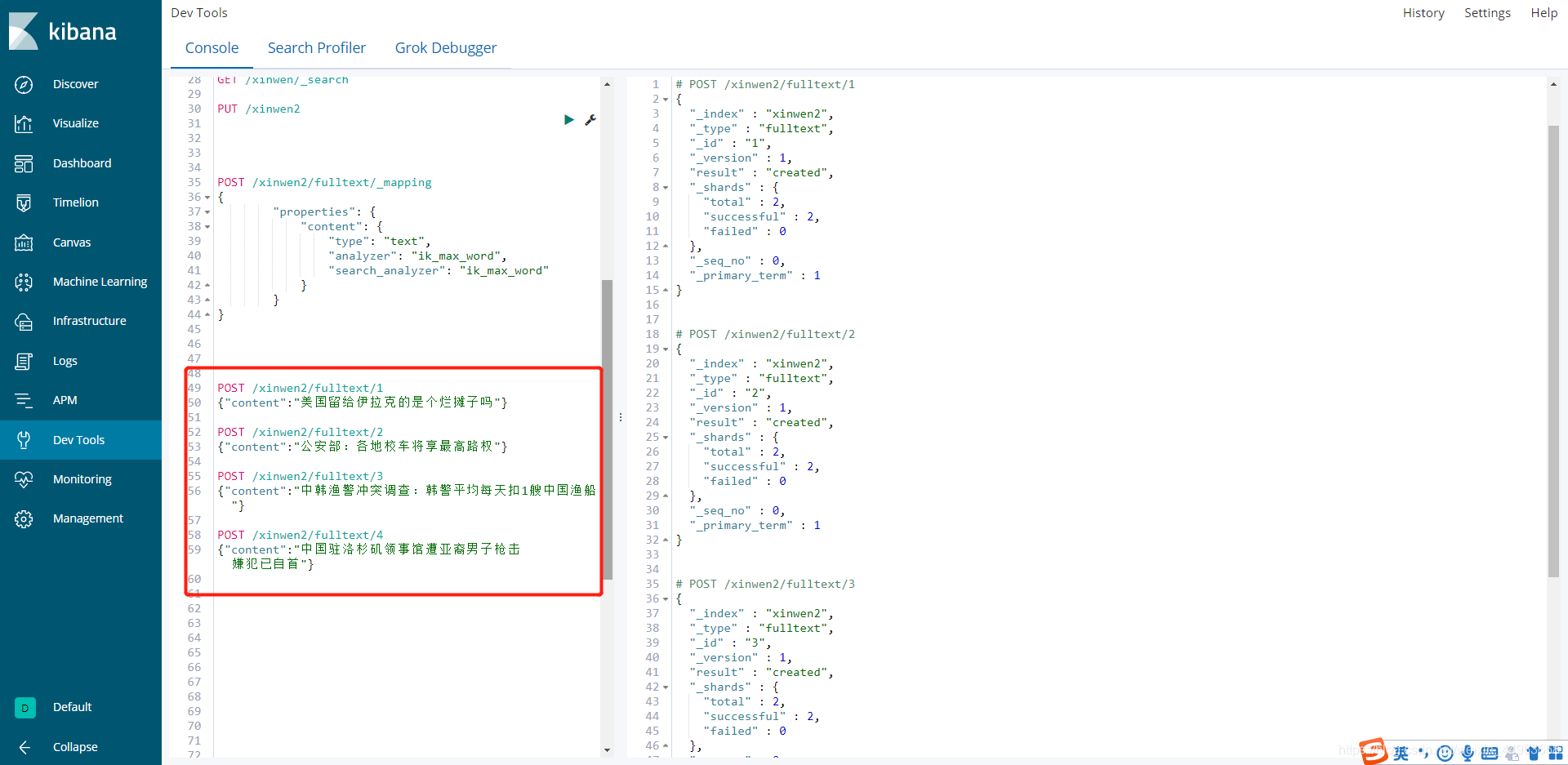Collapse "_shards" at output line 25
This screenshot has width=1568, height=765.
[666, 438]
